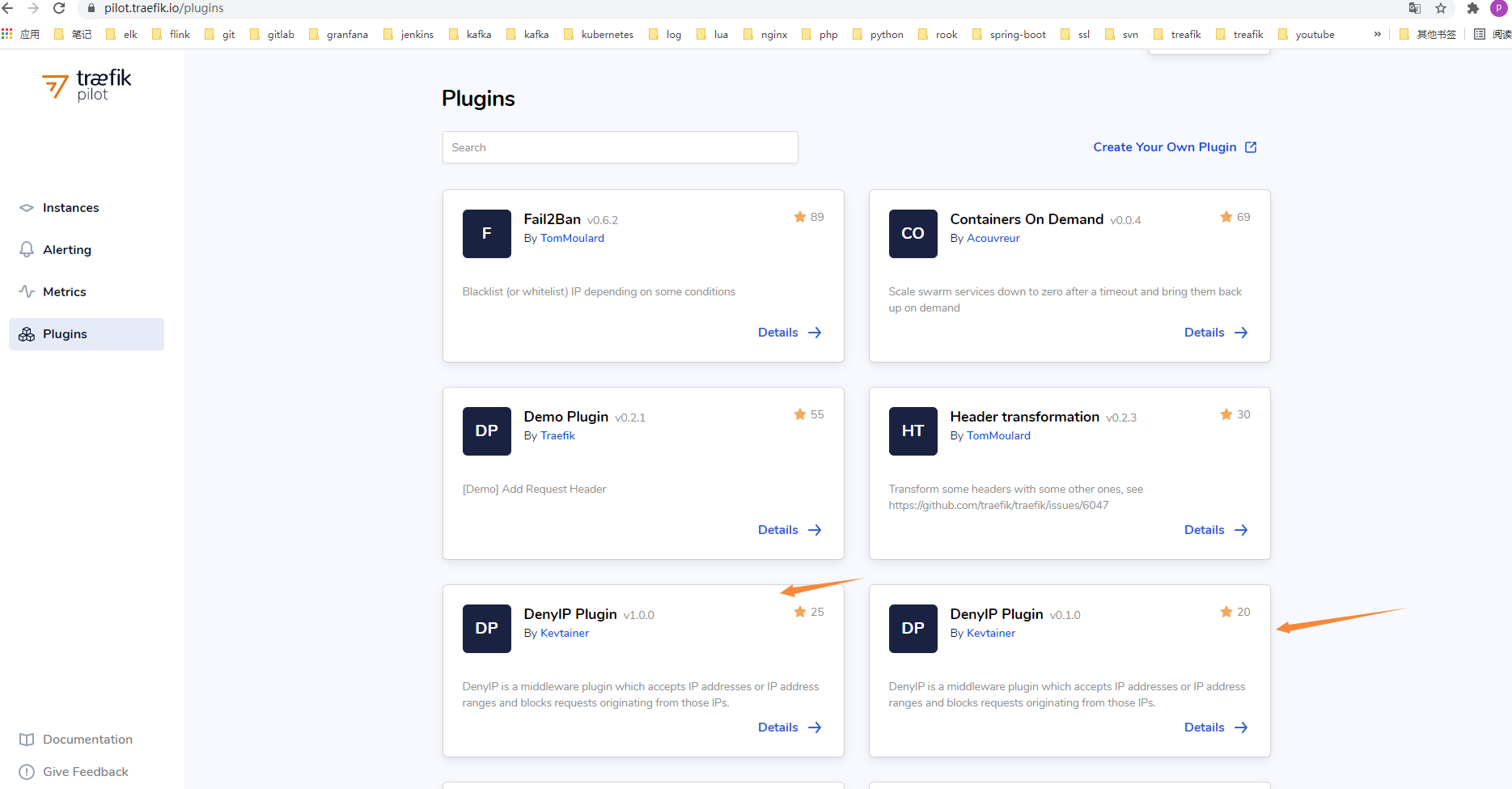Viewport: 1512px width, 789px height.
Task: Open the Metrics section
Action: (64, 292)
